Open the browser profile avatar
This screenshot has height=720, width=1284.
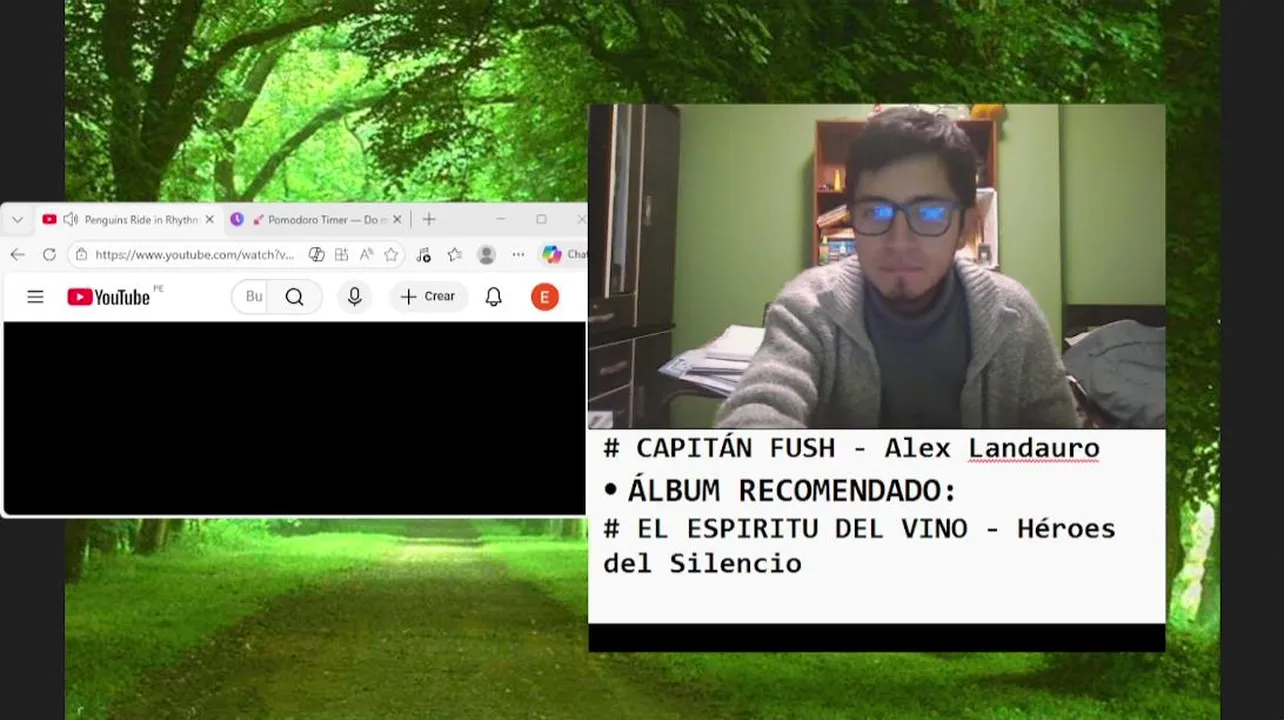coord(487,255)
